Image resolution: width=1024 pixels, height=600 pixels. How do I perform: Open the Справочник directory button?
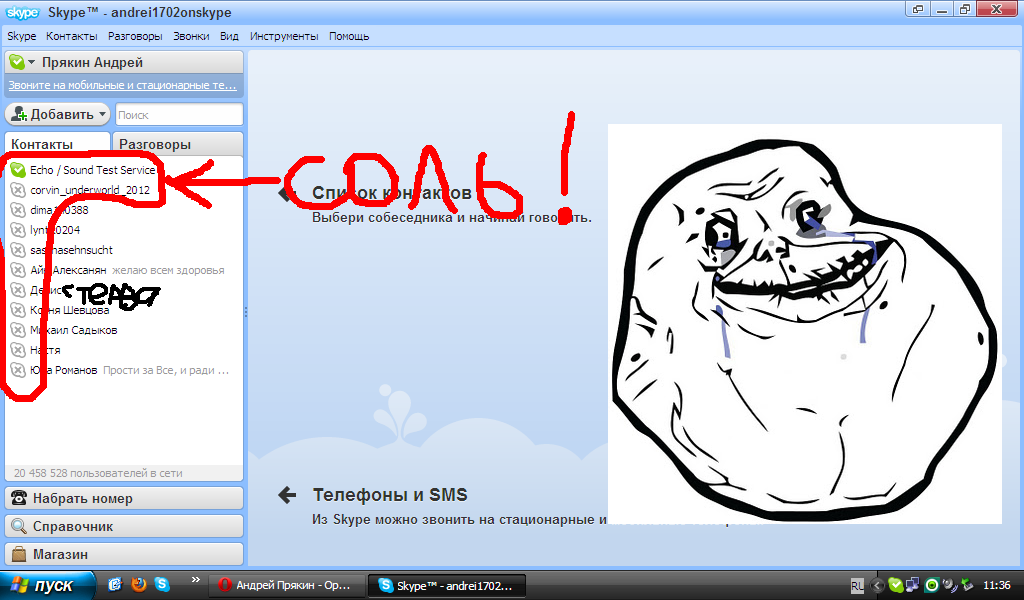124,526
